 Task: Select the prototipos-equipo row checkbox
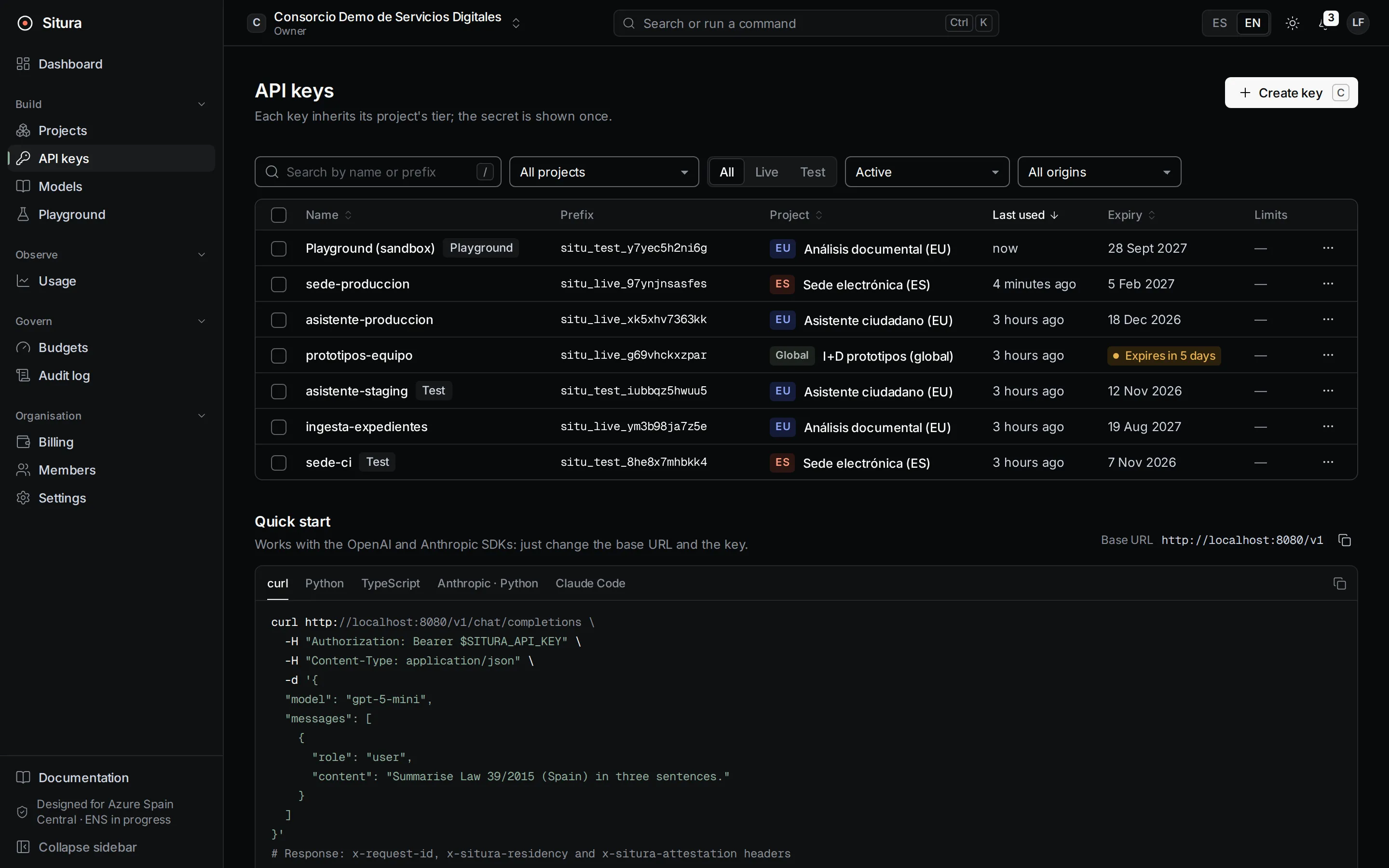(278, 355)
